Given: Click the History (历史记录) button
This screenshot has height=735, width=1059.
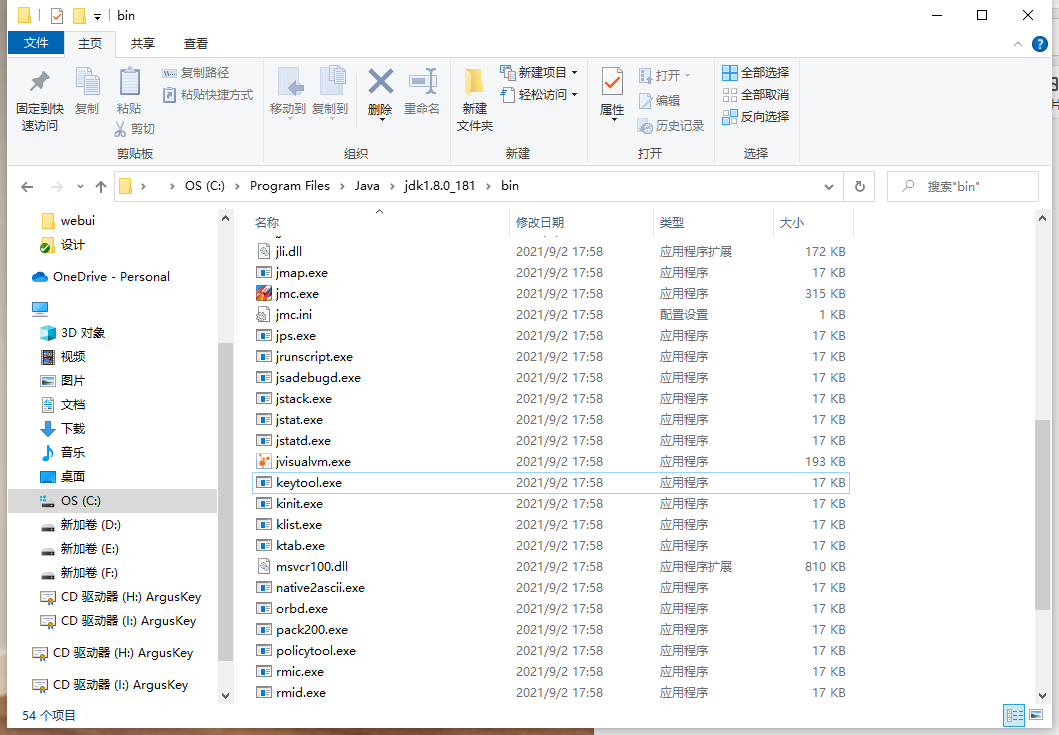Looking at the screenshot, I should [x=671, y=126].
